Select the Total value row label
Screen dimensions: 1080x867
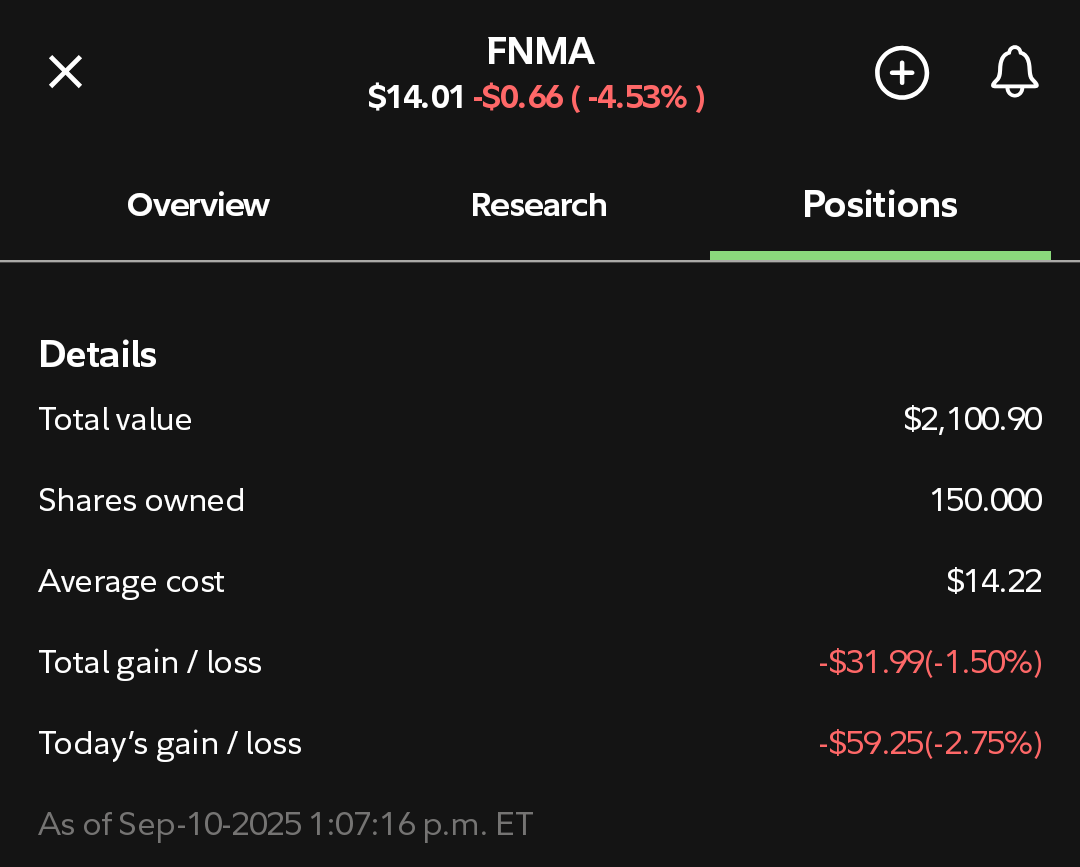pos(115,419)
